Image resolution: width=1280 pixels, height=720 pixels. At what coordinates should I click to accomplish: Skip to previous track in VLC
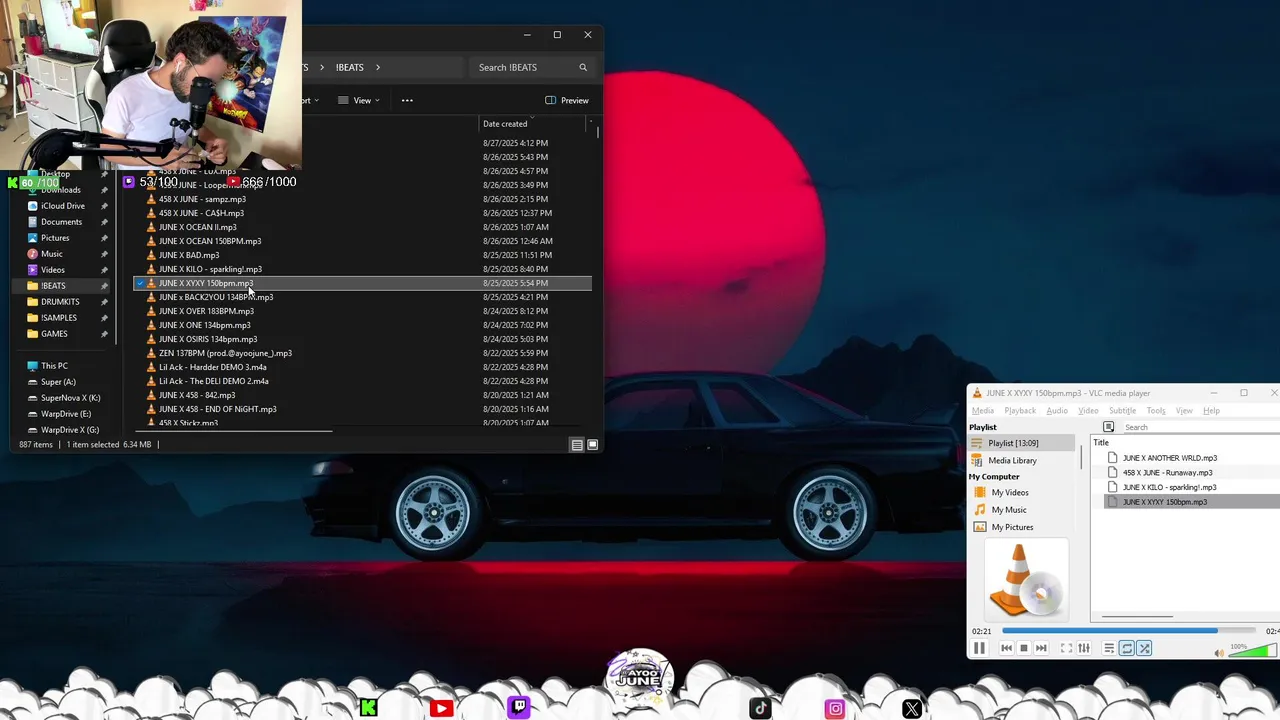point(1006,648)
